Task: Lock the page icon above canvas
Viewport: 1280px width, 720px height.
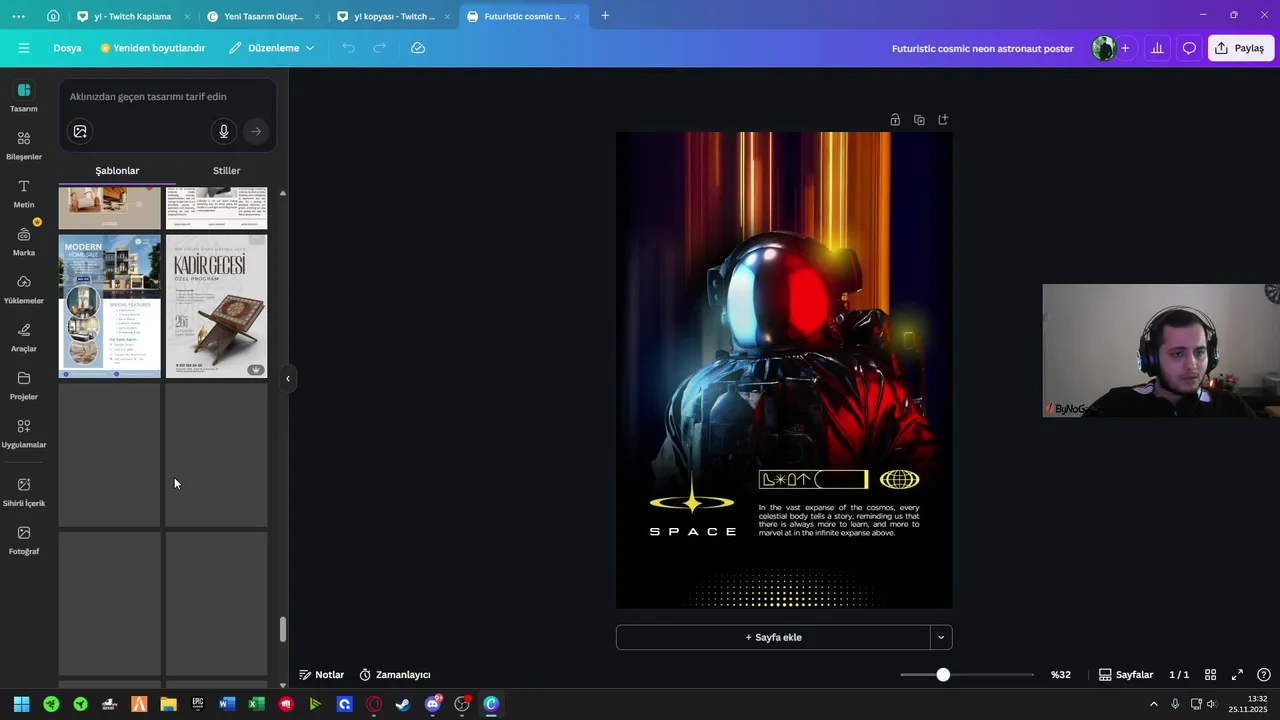Action: (895, 120)
